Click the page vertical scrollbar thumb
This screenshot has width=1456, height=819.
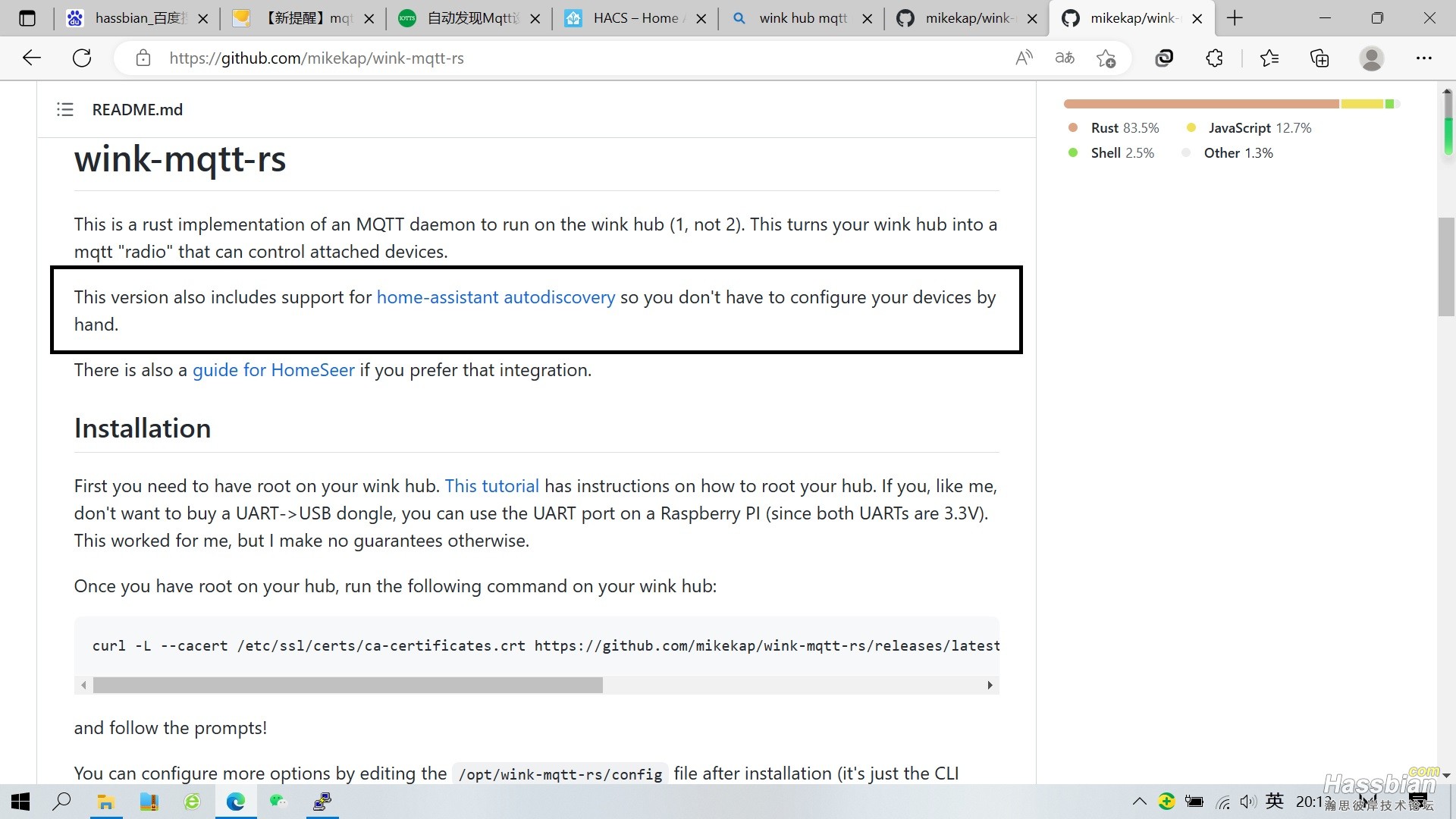(x=1447, y=267)
